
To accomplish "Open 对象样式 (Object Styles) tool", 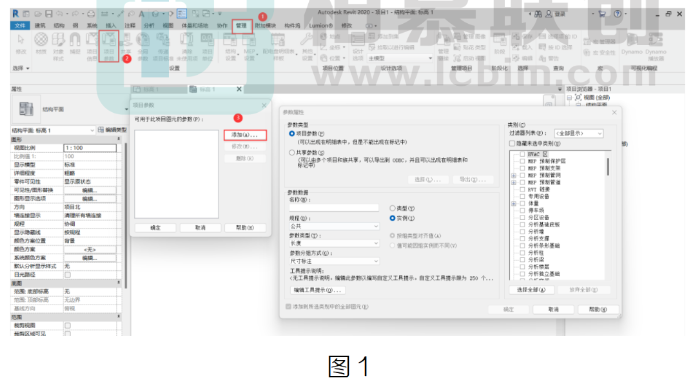I will coord(58,46).
